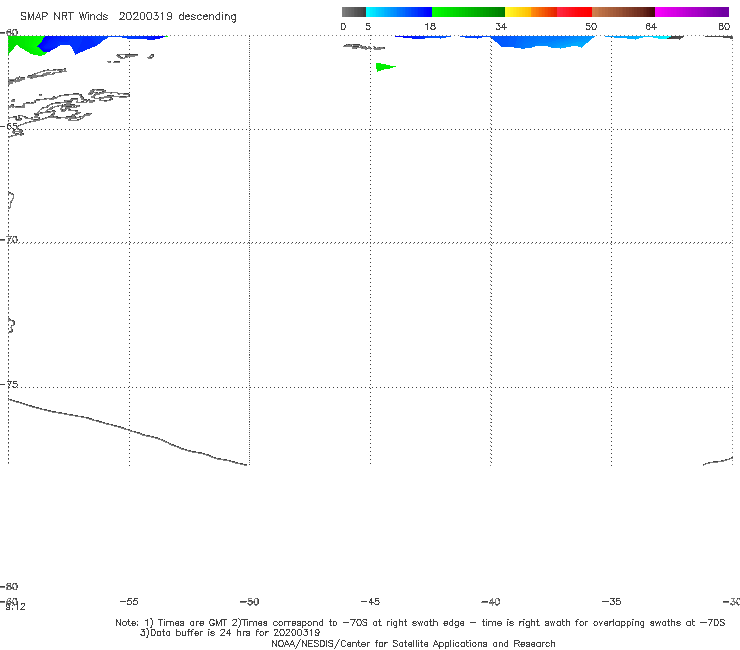
Task: Click the longitude label -40
Action: 490,602
